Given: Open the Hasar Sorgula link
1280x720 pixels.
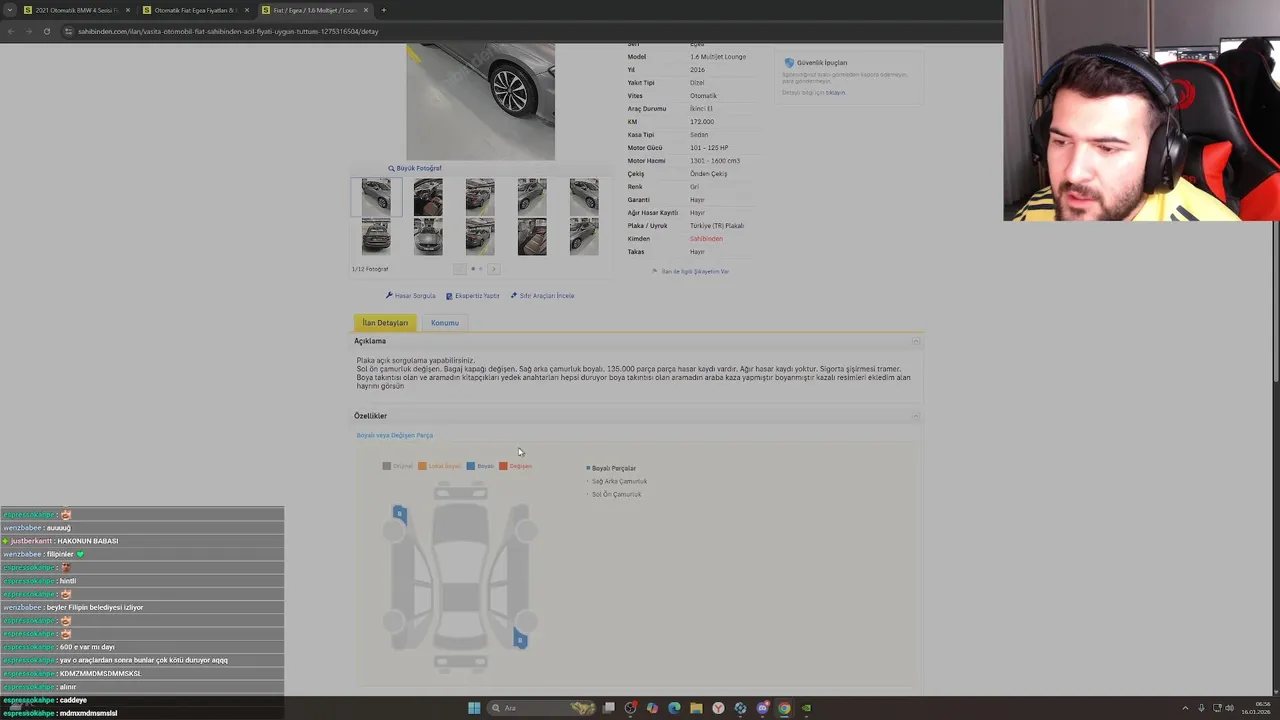Looking at the screenshot, I should click(411, 296).
